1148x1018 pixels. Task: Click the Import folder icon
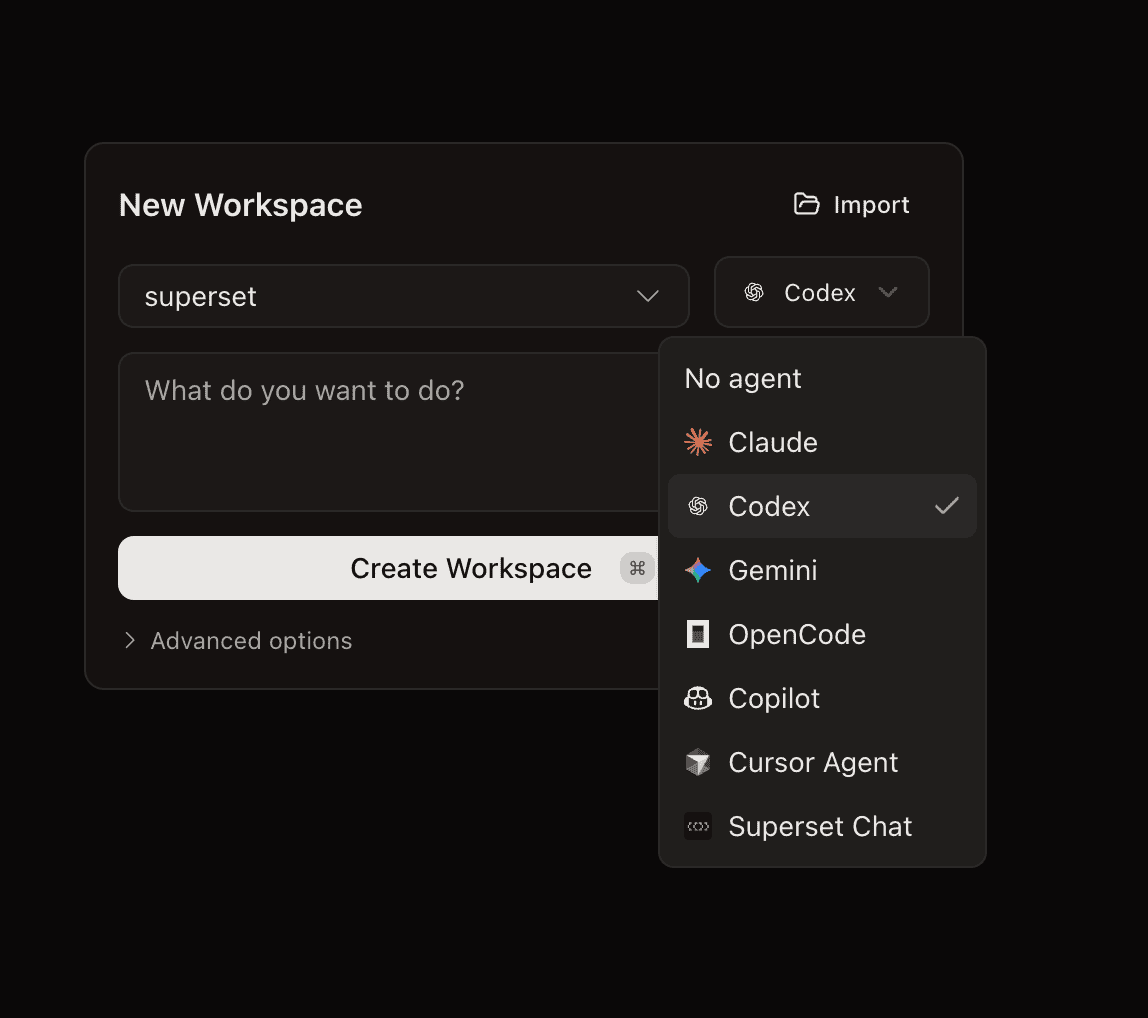(806, 204)
